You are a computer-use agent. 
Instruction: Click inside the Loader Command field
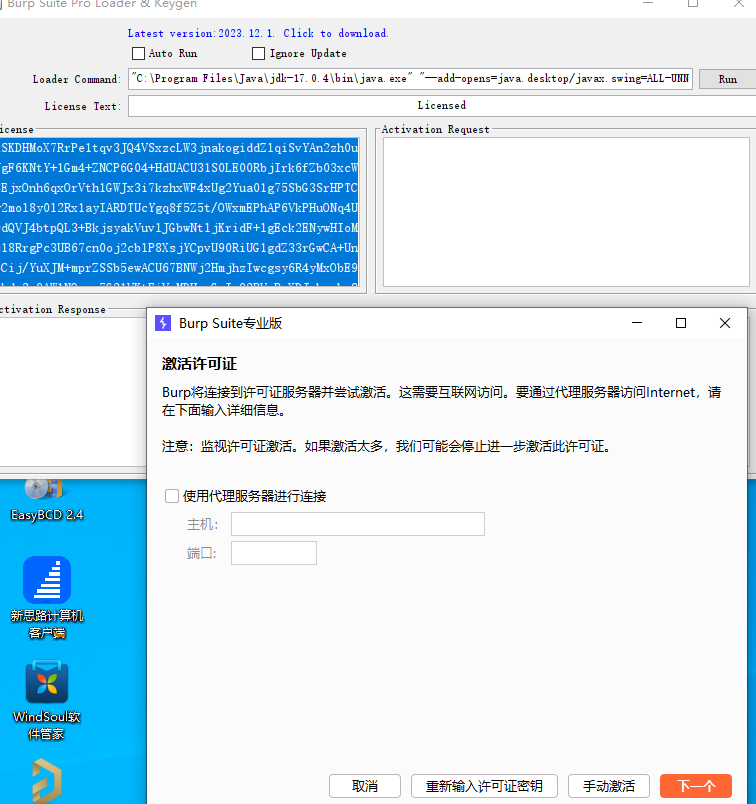[x=410, y=79]
